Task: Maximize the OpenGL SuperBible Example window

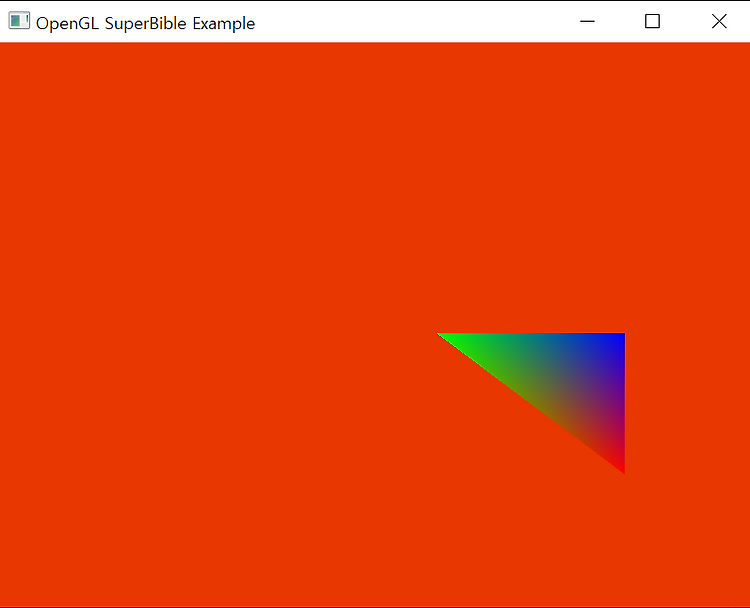Action: pyautogui.click(x=652, y=22)
